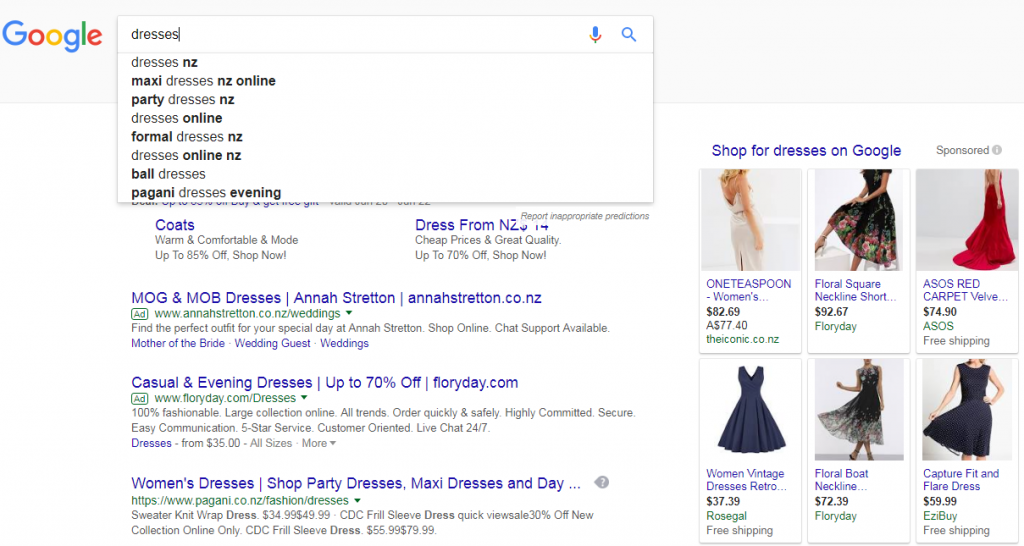Viewport: 1024px width, 546px height.
Task: Choose 'formal dresses nz' suggestion
Action: (x=187, y=137)
